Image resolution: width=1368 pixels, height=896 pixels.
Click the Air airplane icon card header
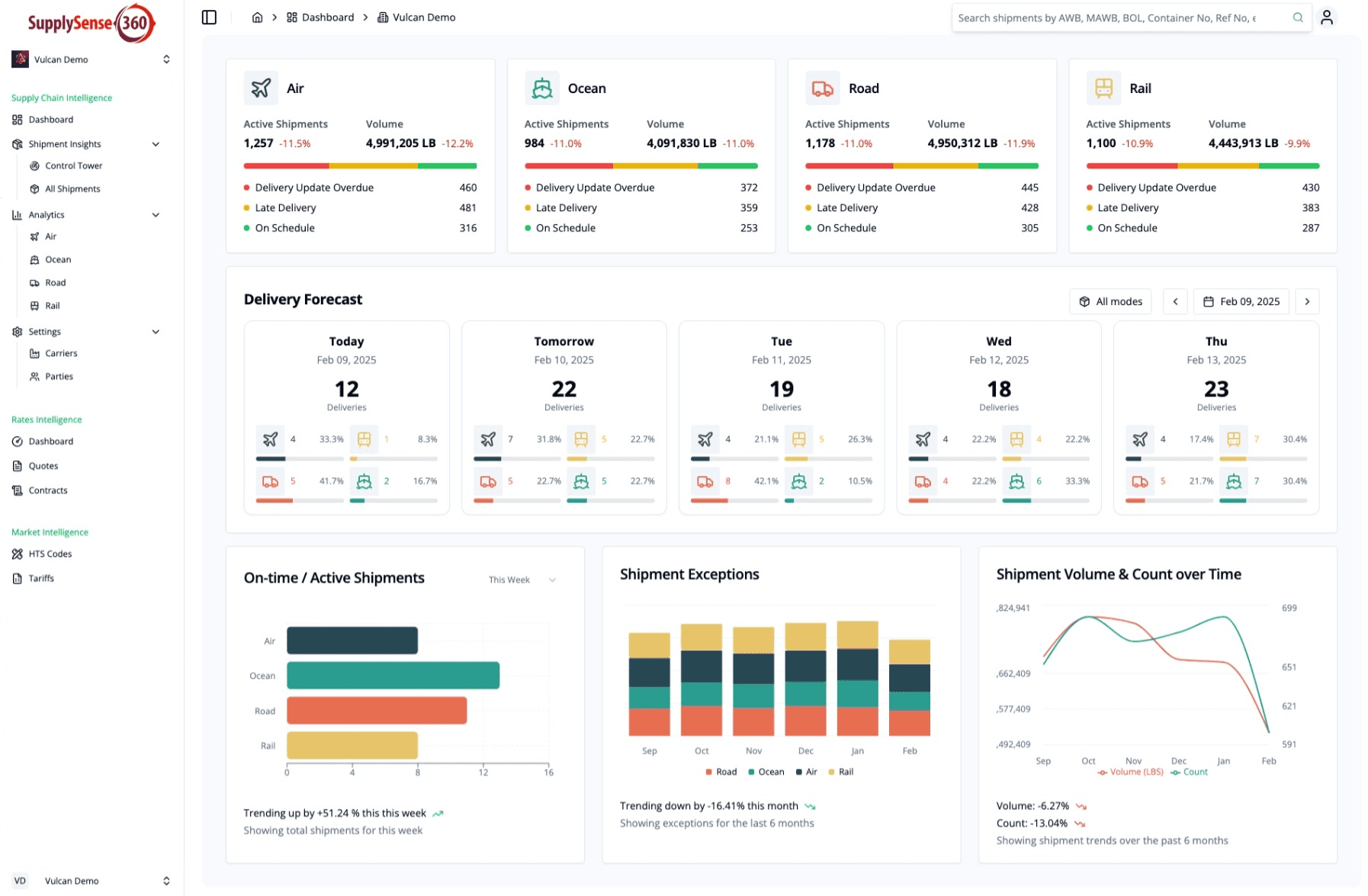click(x=261, y=88)
